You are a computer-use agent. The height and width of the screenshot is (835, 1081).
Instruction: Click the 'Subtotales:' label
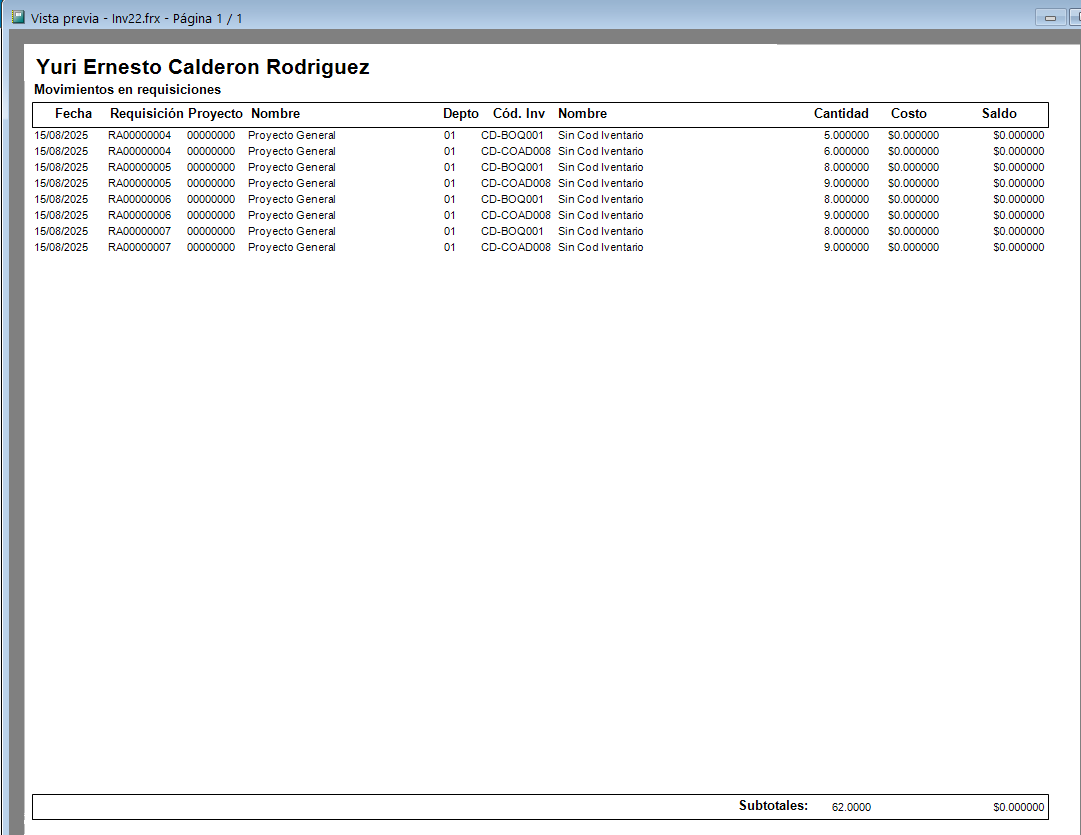pyautogui.click(x=774, y=805)
